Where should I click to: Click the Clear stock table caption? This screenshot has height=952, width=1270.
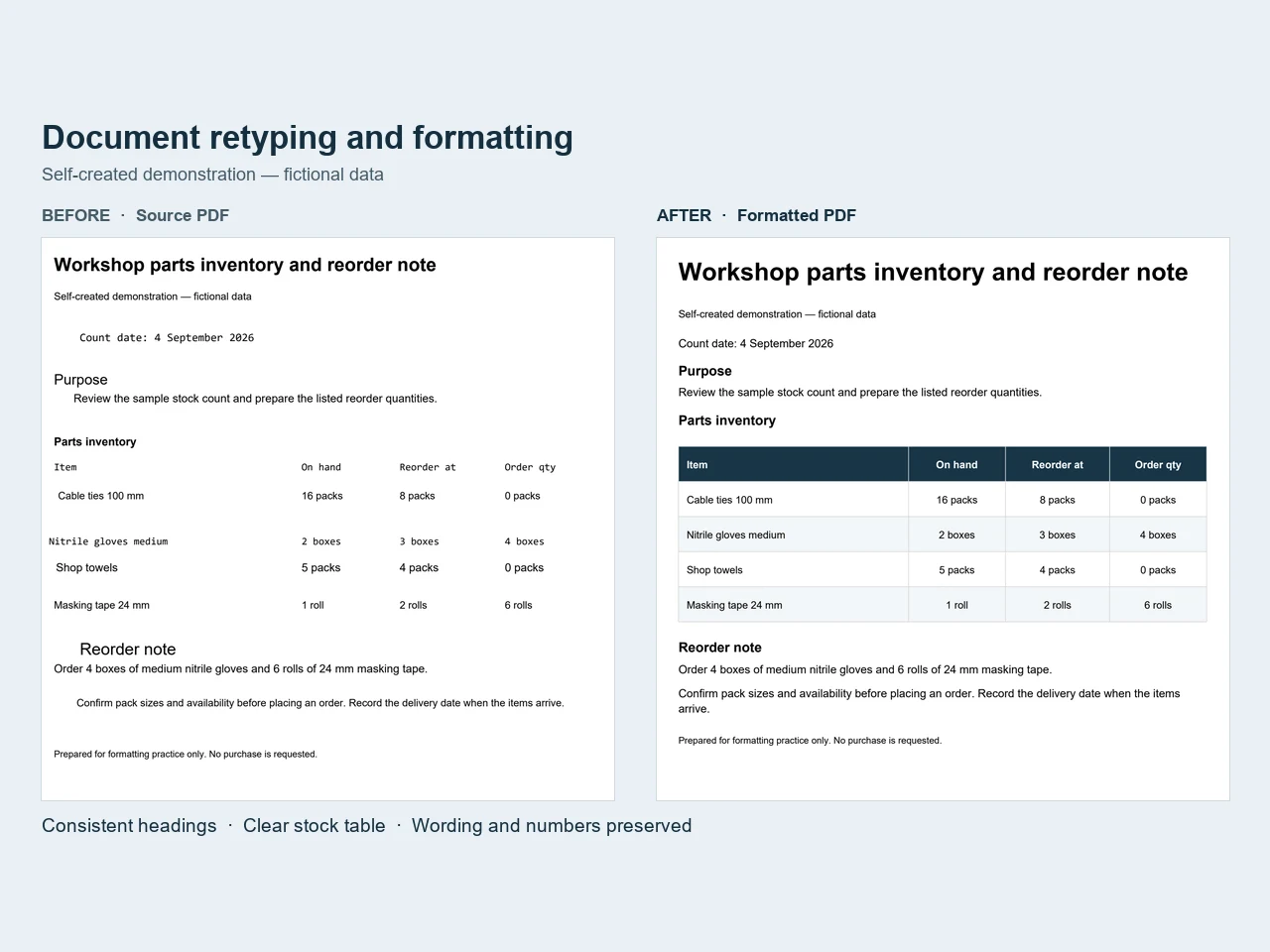(315, 826)
